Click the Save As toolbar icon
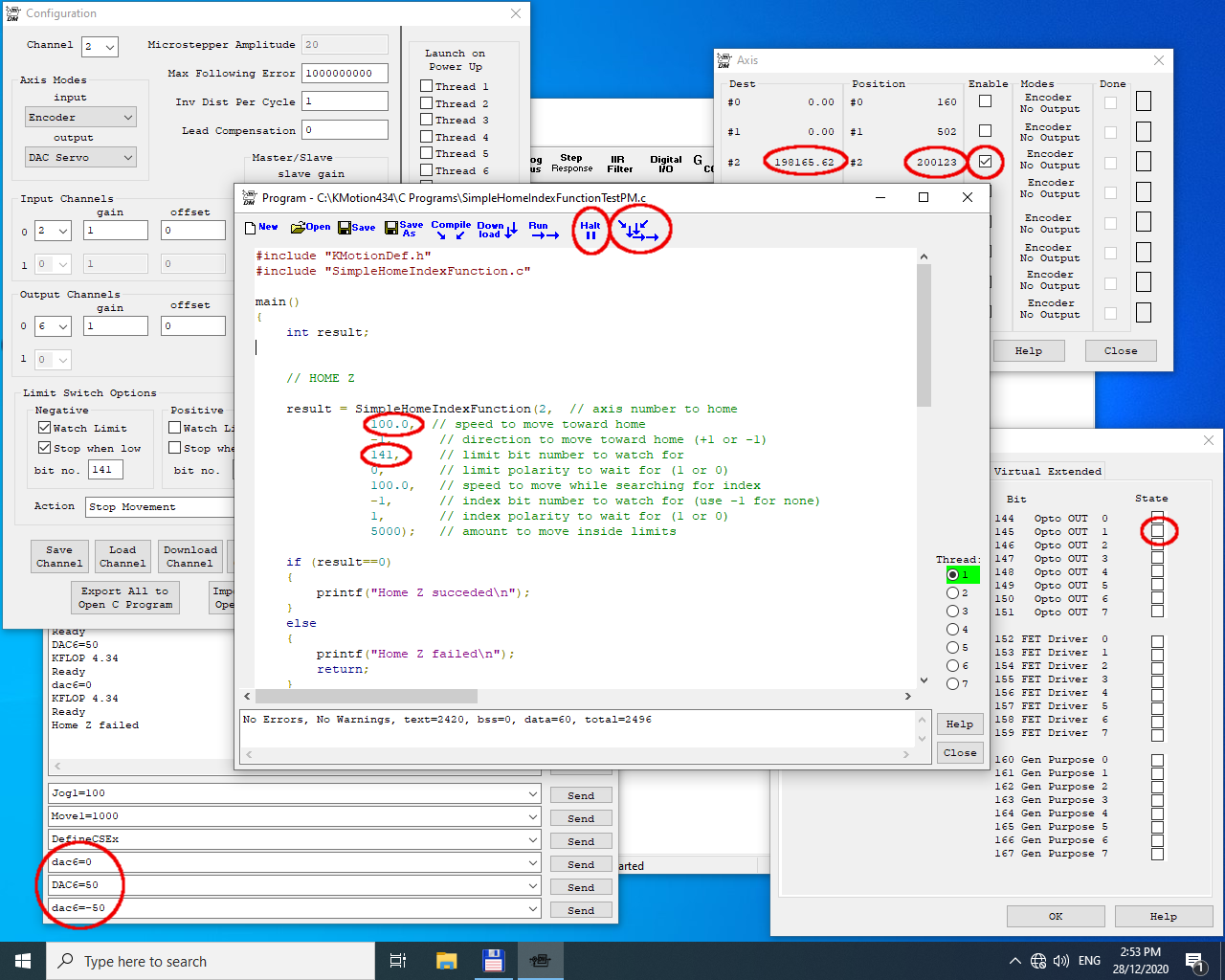This screenshot has height=980, width=1225. (x=403, y=229)
